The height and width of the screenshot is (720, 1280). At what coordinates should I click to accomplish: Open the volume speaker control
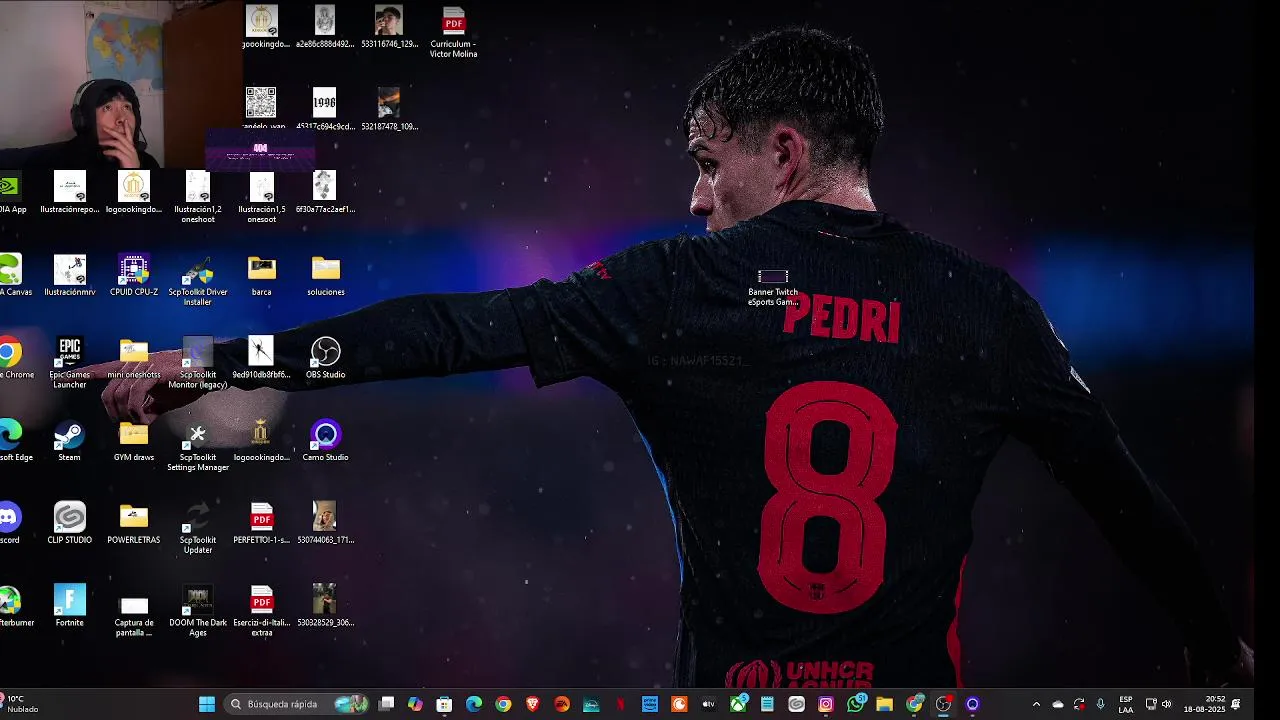tap(1167, 704)
